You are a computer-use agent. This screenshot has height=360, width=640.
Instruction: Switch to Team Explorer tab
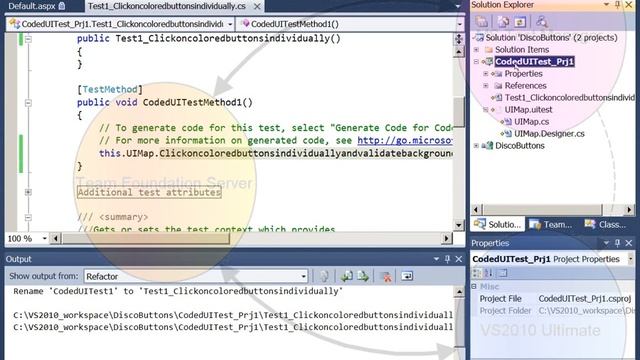point(551,224)
